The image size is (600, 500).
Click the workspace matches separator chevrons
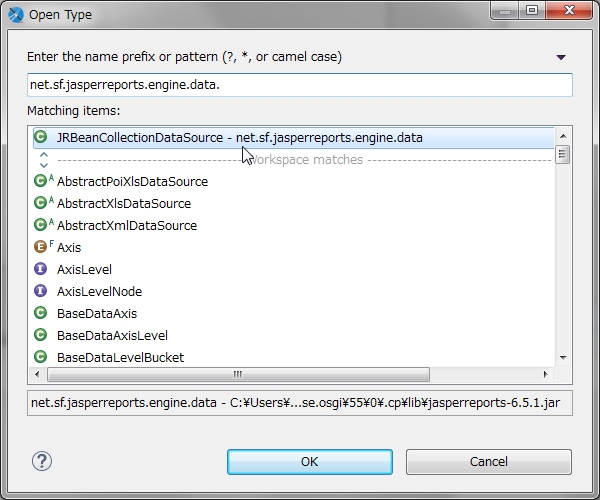coord(44,160)
